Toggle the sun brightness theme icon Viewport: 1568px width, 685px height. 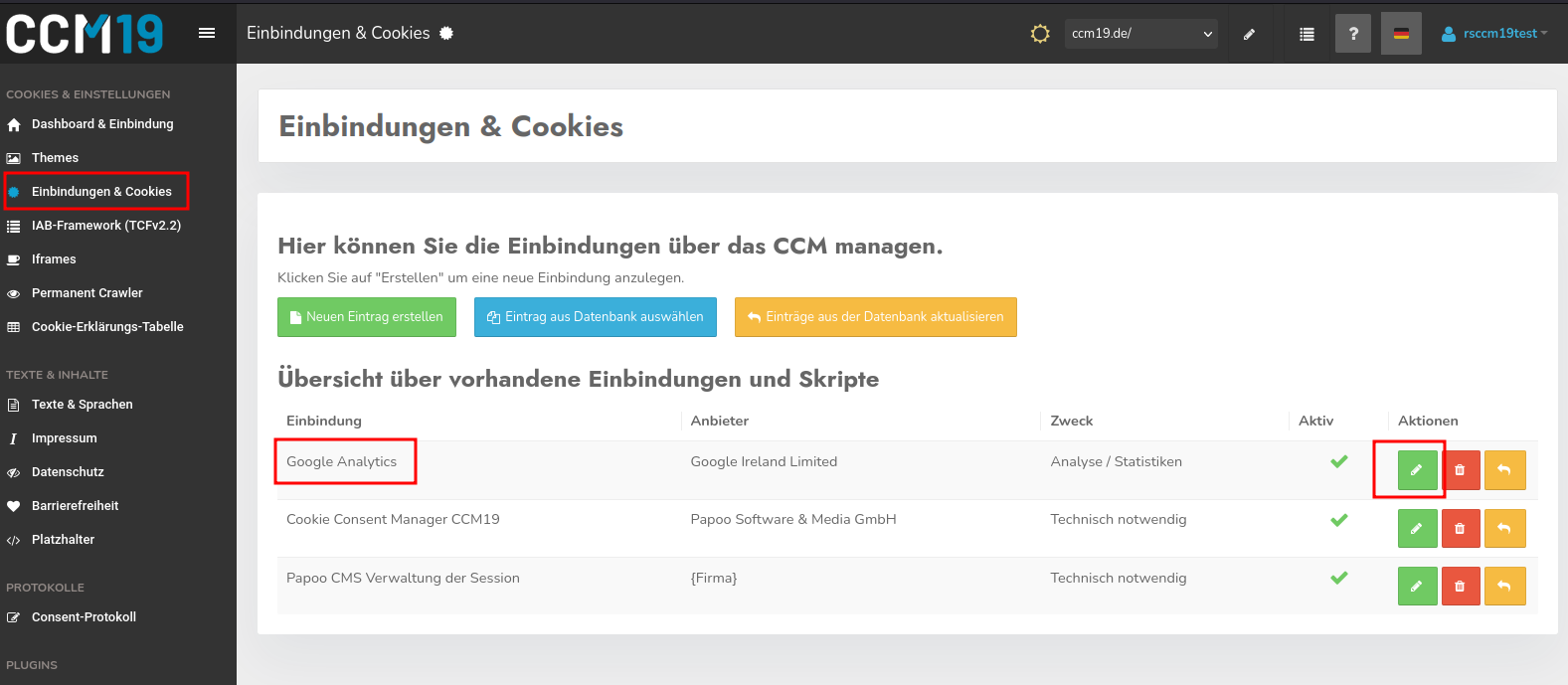pyautogui.click(x=1040, y=34)
